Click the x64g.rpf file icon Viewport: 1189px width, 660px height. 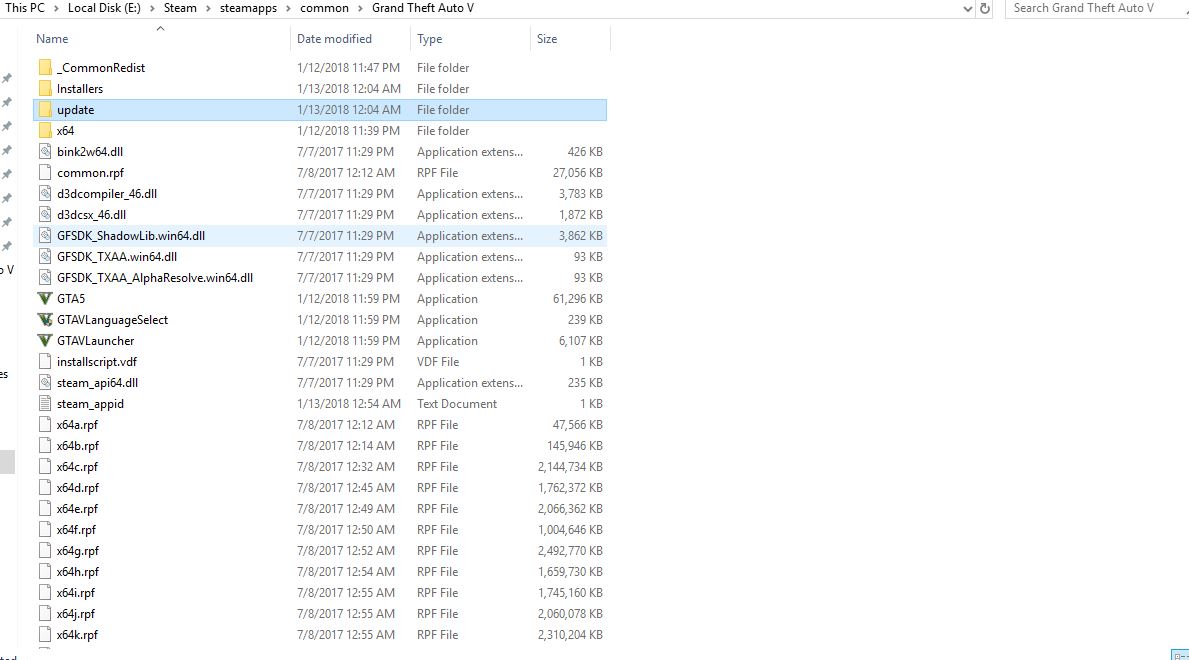(45, 551)
